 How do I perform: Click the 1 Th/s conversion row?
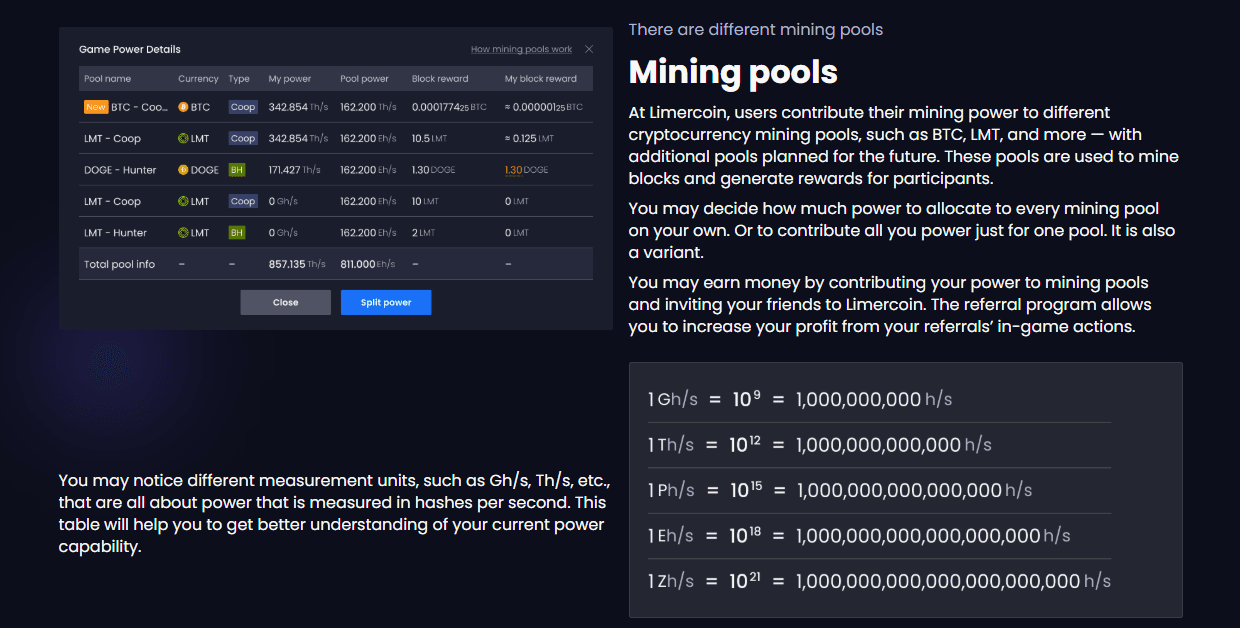[879, 445]
